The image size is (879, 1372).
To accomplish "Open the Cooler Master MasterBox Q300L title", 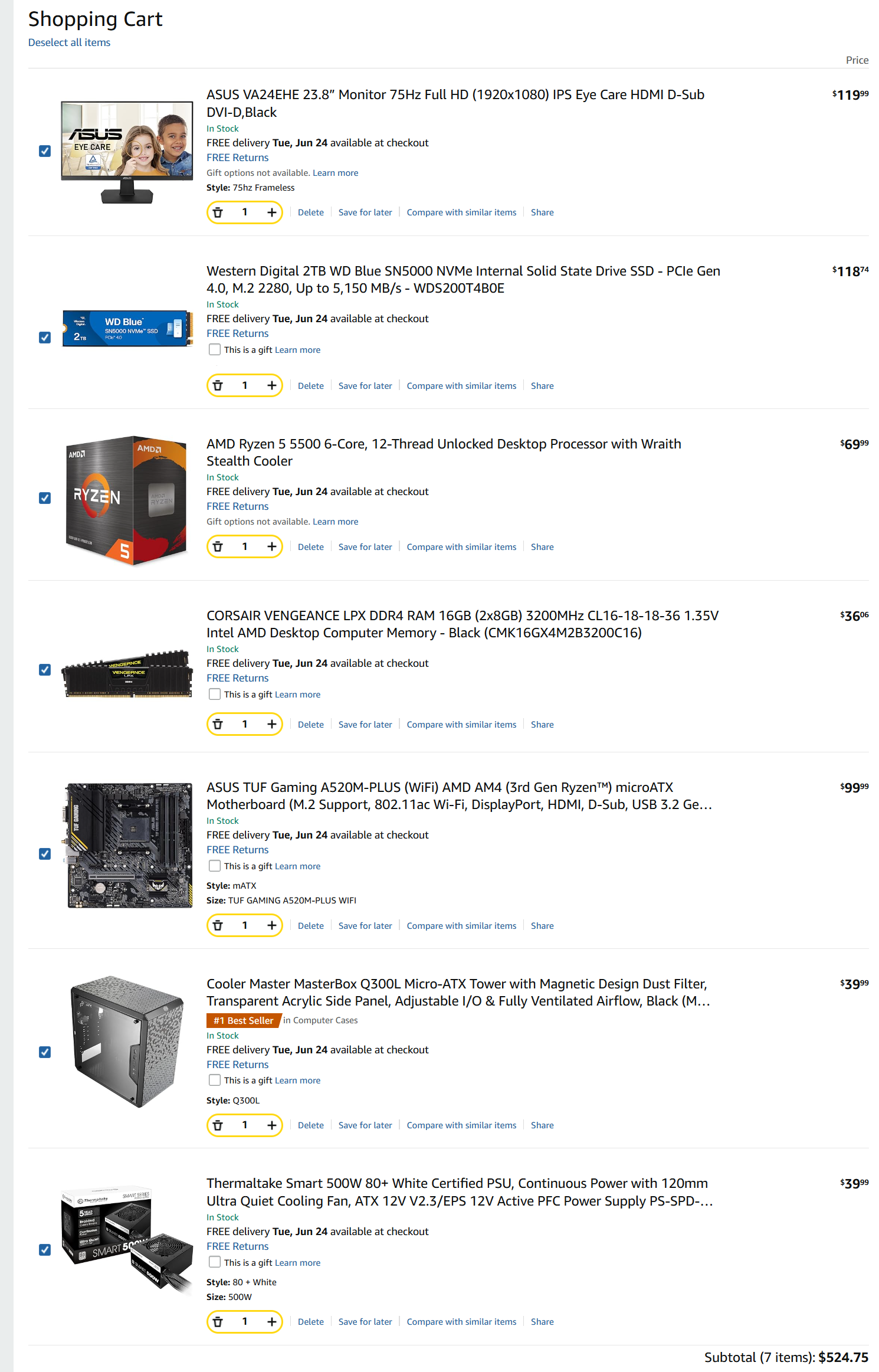I will click(x=458, y=993).
